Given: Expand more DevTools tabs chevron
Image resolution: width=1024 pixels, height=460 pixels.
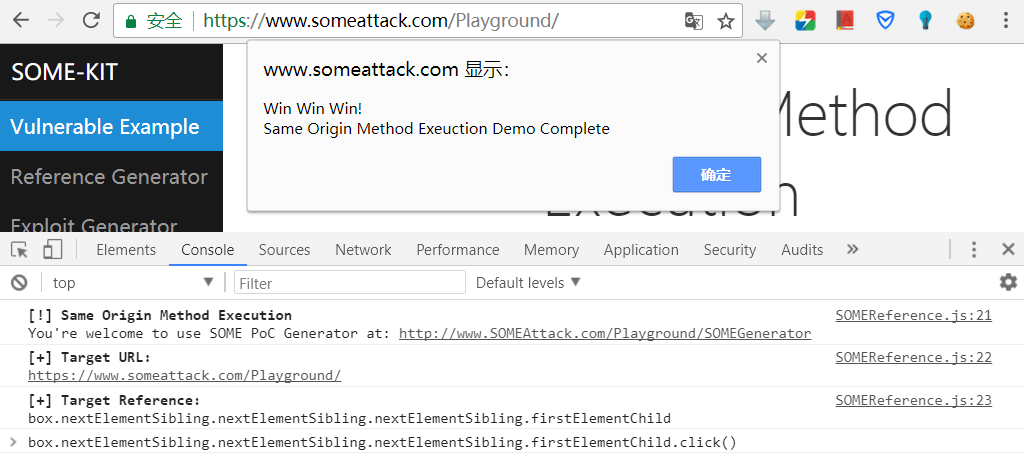Looking at the screenshot, I should click(x=852, y=249).
